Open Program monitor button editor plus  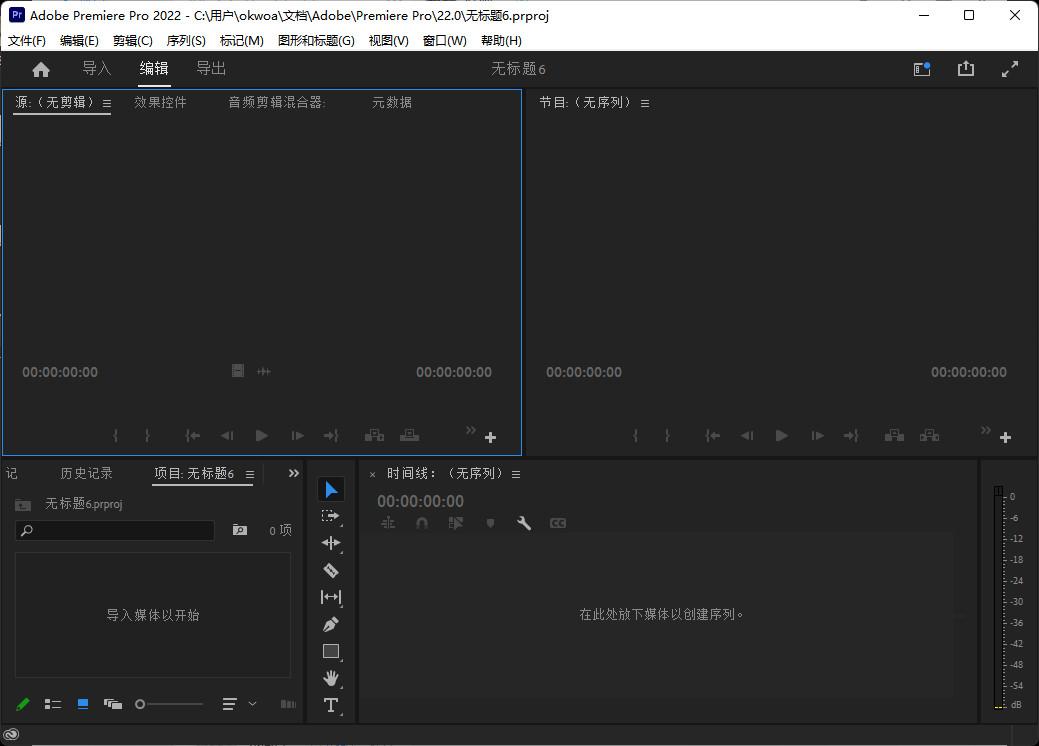tap(1005, 437)
